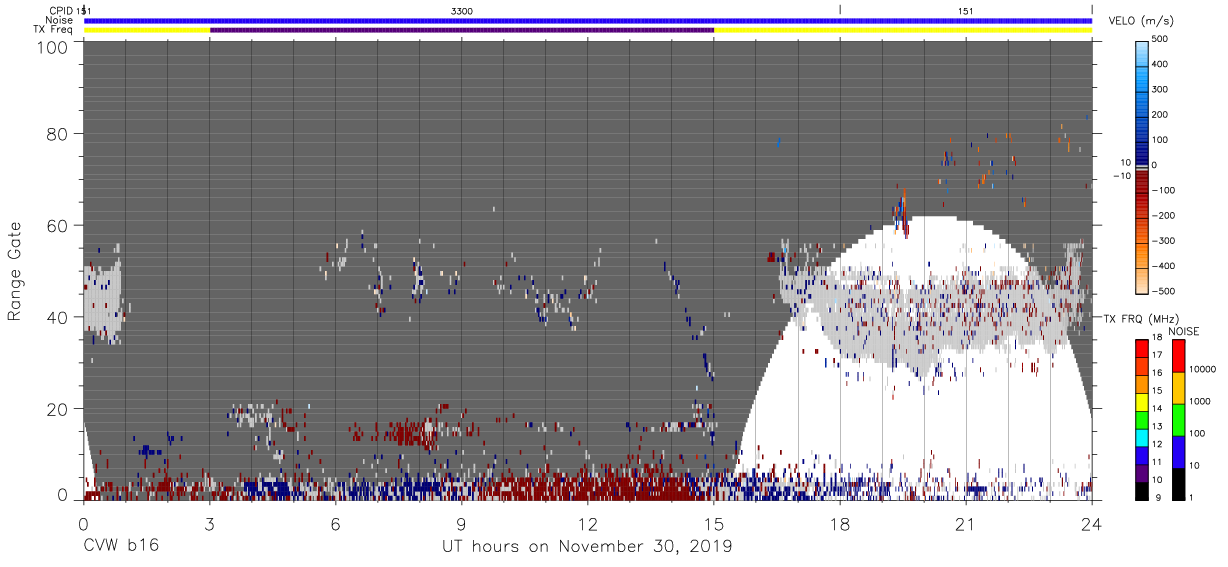Image resolution: width=1228 pixels, height=567 pixels.
Task: Click the '-300' velocity scale label
Action: pyautogui.click(x=1164, y=241)
